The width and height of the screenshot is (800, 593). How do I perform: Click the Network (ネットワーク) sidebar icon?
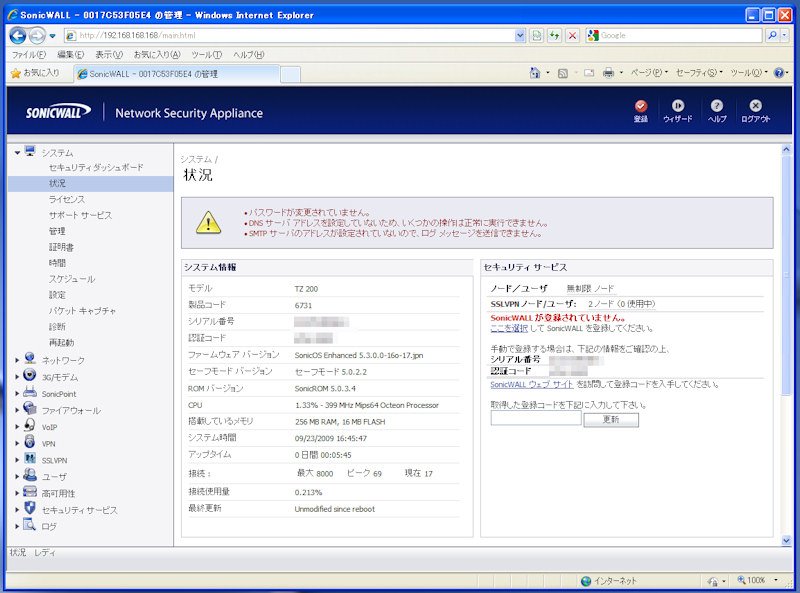pos(30,359)
